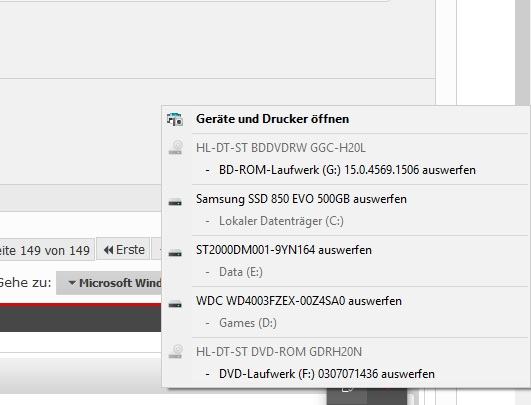531x405 pixels.
Task: Open 'Microsoft Wind...' forum jump dropdown
Action: 109,283
